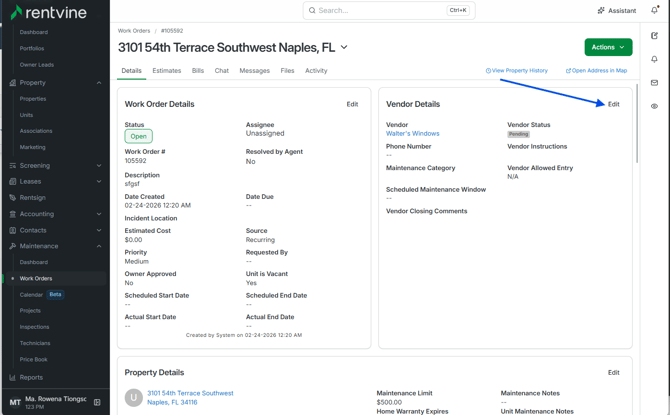The image size is (670, 415).
Task: Click the Maintenance wrench icon
Action: click(12, 246)
